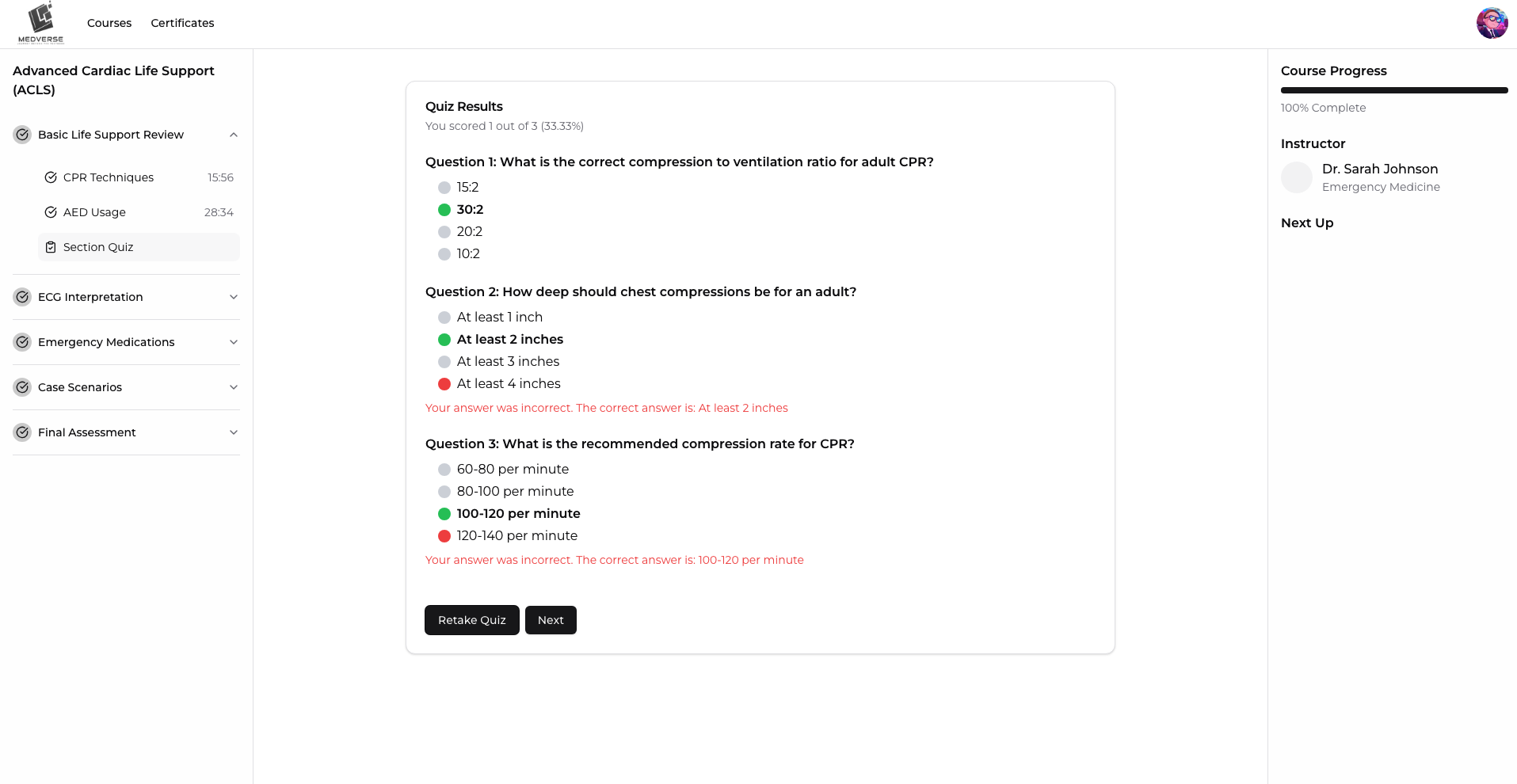Open the user profile avatar
The height and width of the screenshot is (784, 1517).
click(x=1492, y=23)
